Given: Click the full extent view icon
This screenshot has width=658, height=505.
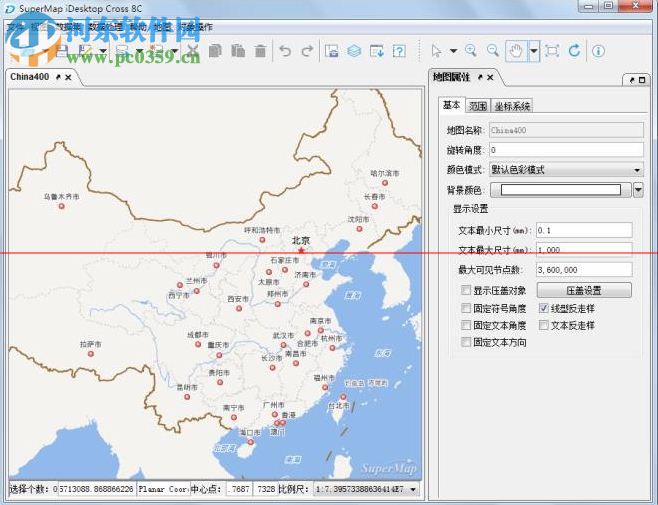Looking at the screenshot, I should (552, 51).
